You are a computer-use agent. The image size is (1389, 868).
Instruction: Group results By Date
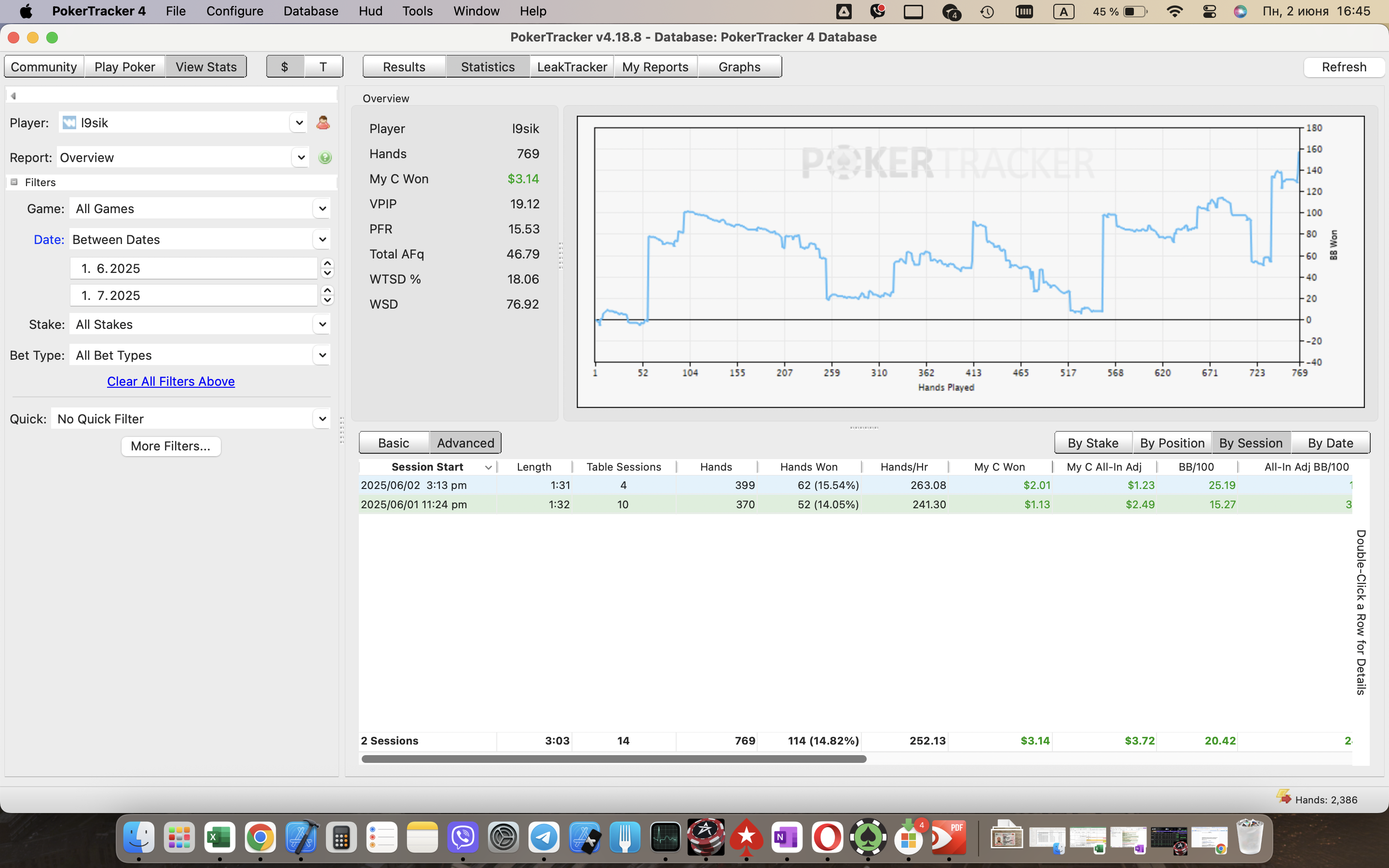(x=1330, y=443)
